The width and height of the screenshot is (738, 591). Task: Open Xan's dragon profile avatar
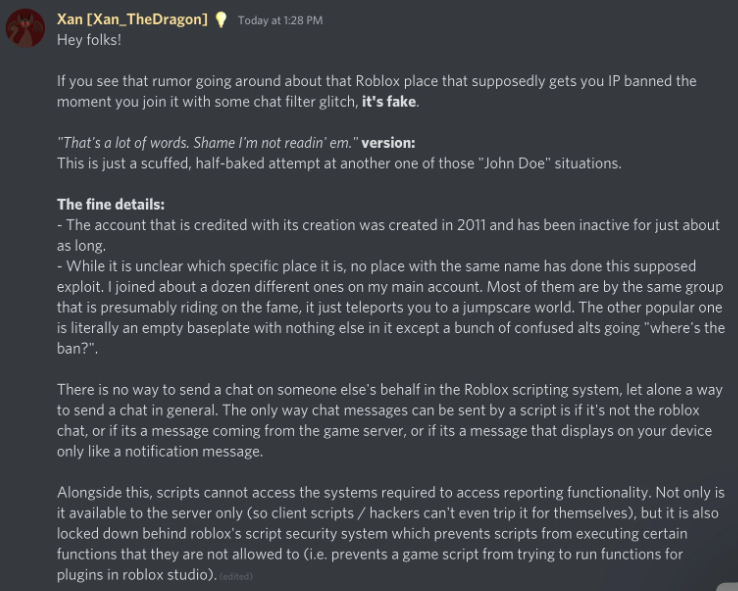[25, 28]
